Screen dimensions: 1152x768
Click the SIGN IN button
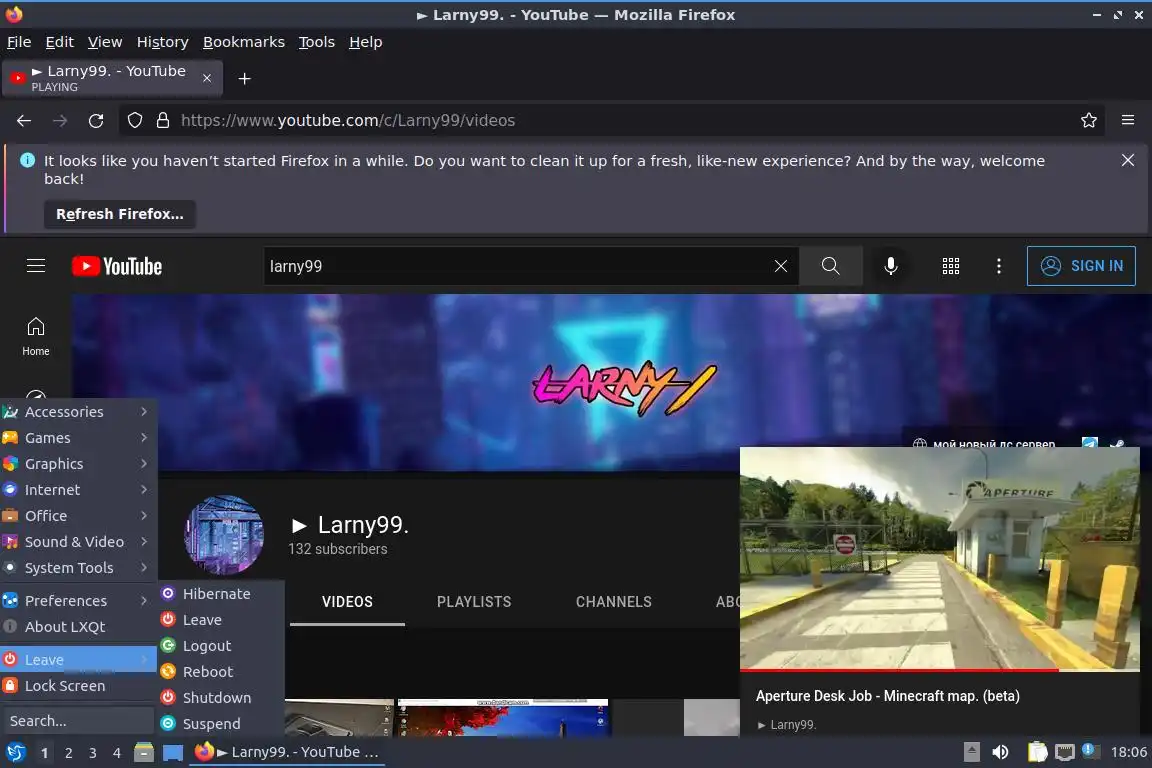1081,266
